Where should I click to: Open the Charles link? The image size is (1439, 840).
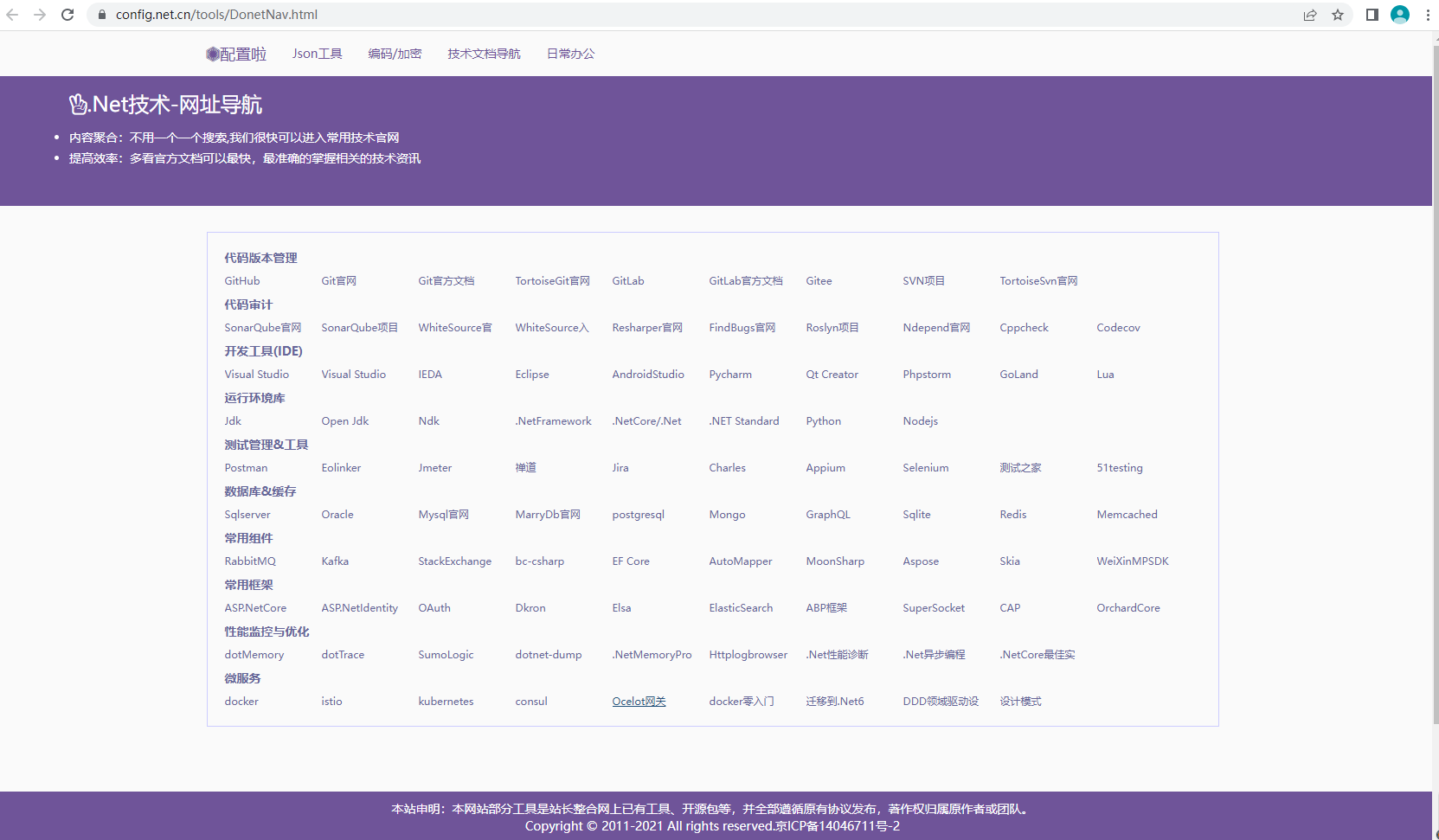(727, 468)
